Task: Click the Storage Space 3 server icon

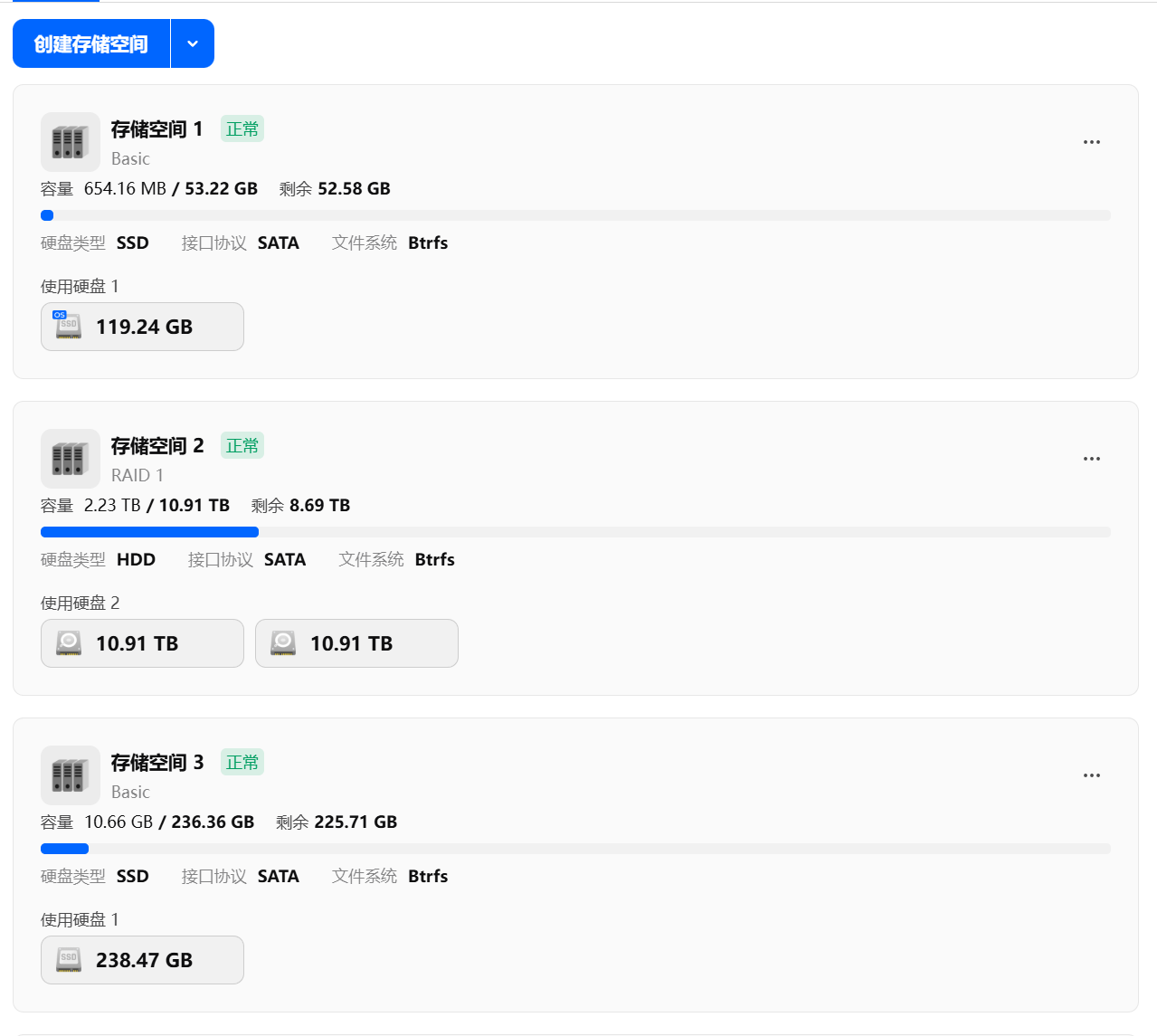Action: coord(70,775)
